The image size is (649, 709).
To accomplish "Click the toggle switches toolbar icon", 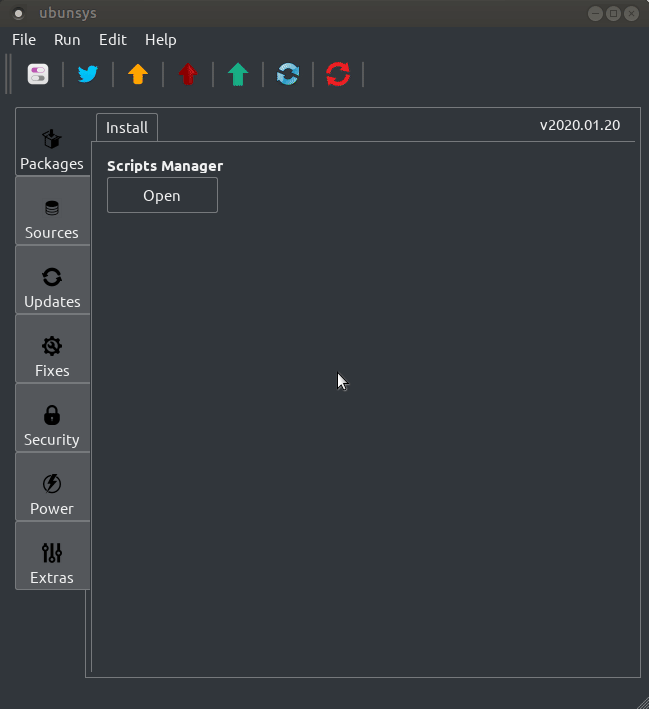I will (38, 74).
